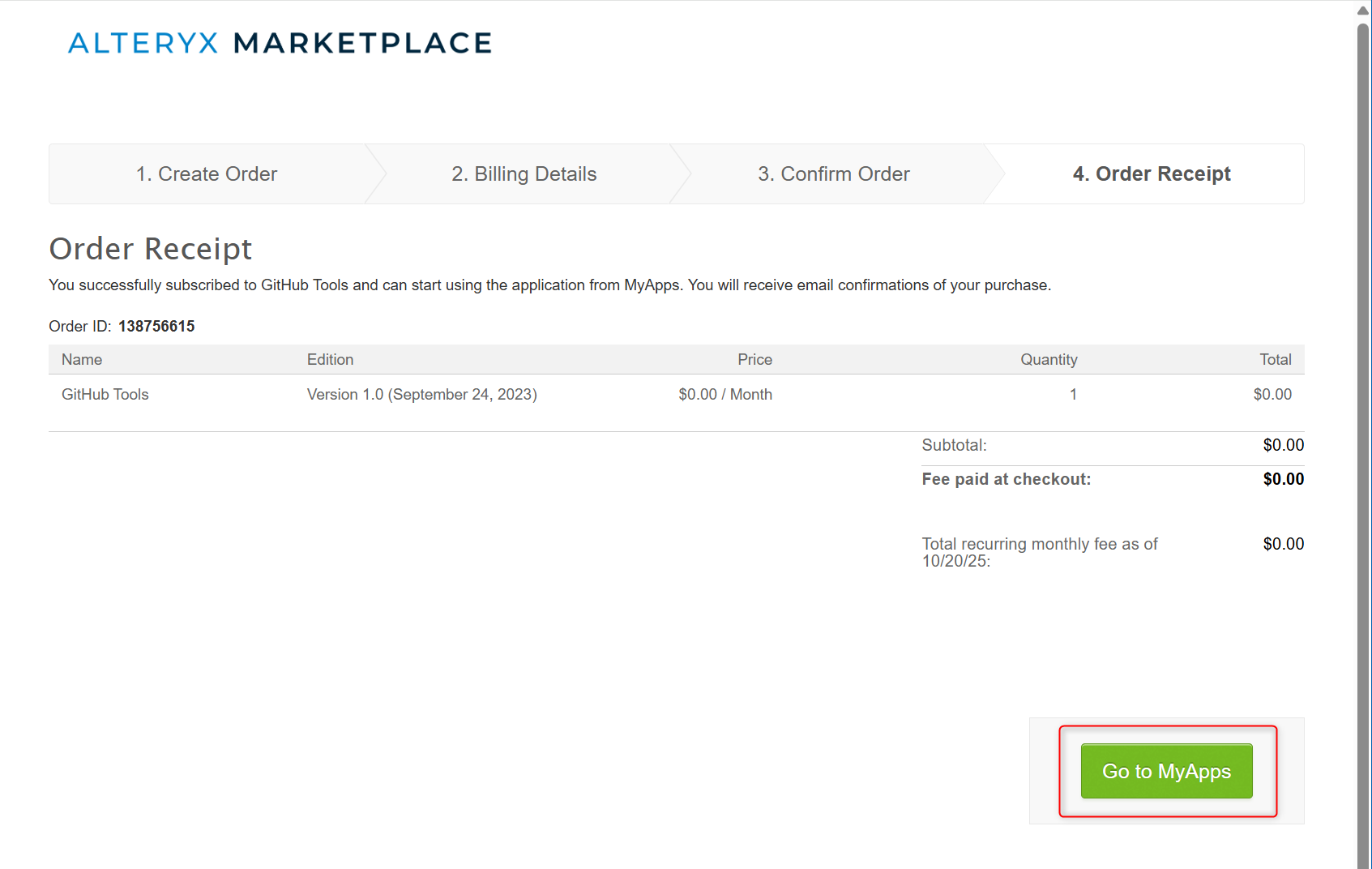
Task: Select the Create Order step
Action: [207, 174]
